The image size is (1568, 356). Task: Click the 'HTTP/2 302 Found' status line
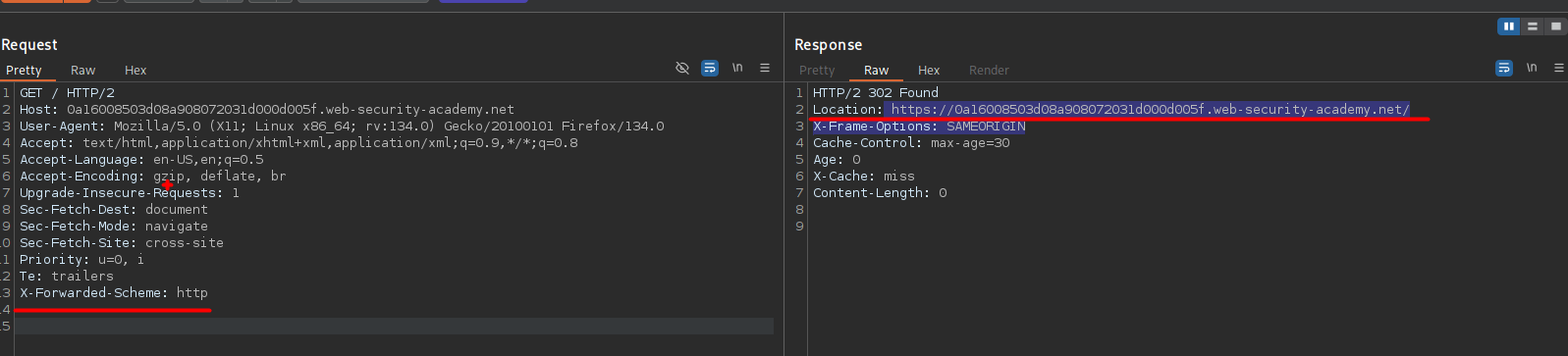click(x=876, y=93)
